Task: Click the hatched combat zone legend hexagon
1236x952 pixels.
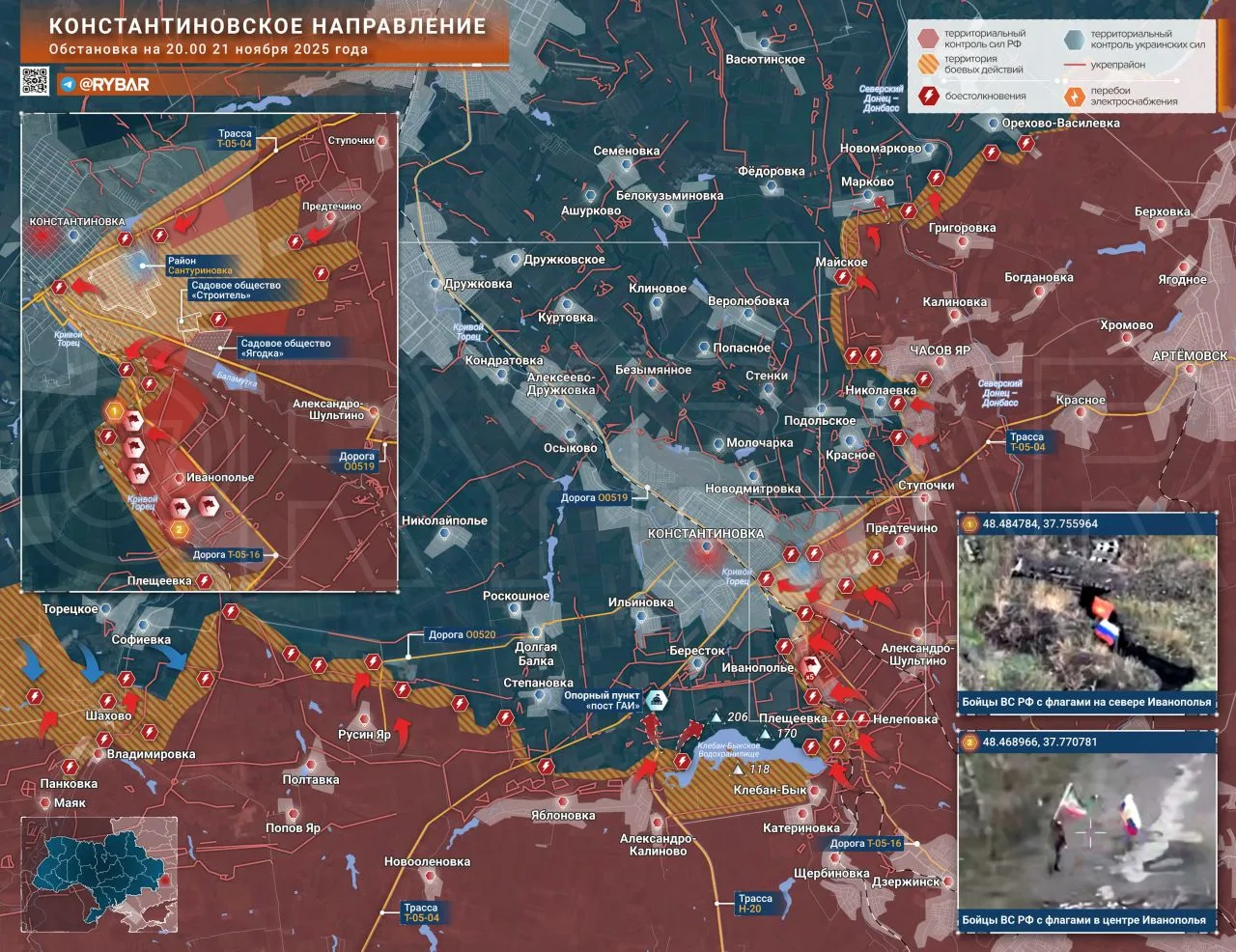Action: [929, 65]
